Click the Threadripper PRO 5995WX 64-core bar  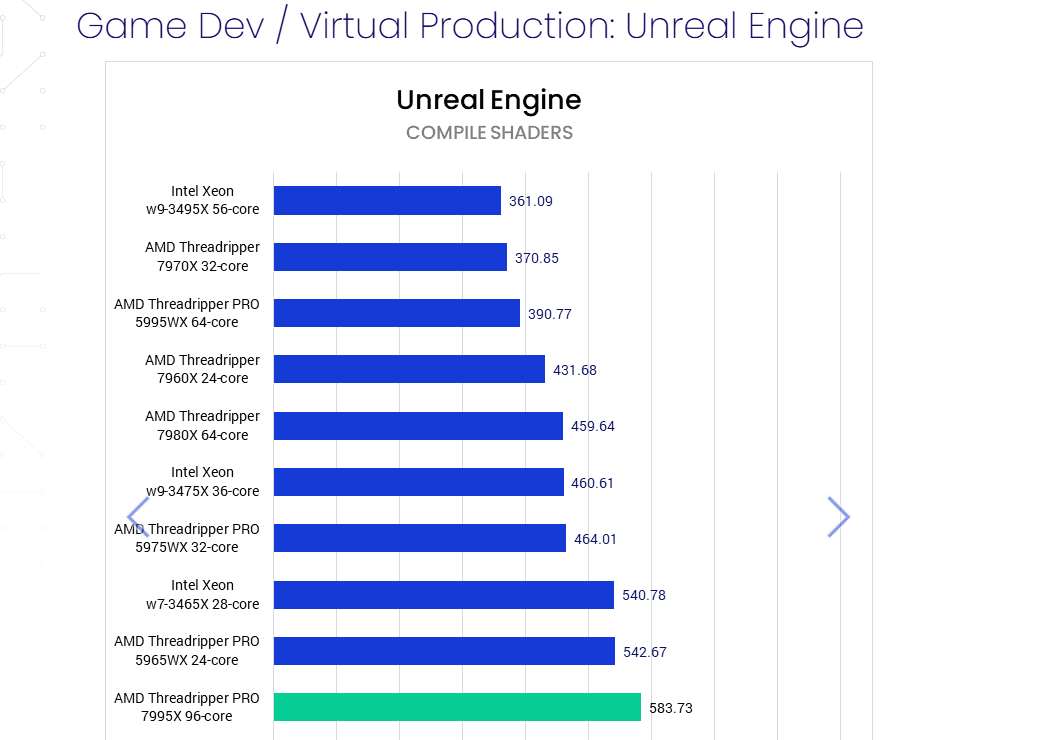[x=396, y=313]
